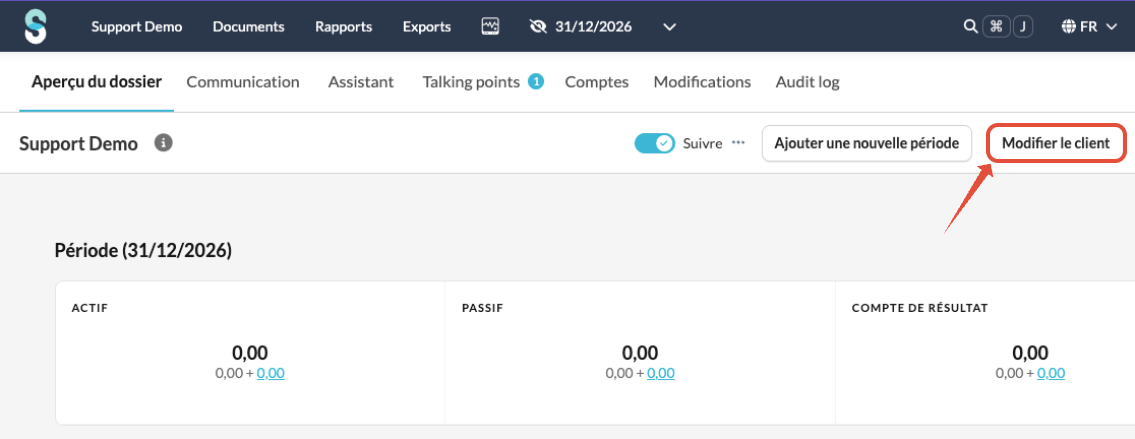Click the blue 0,00 link under Actif

271,373
